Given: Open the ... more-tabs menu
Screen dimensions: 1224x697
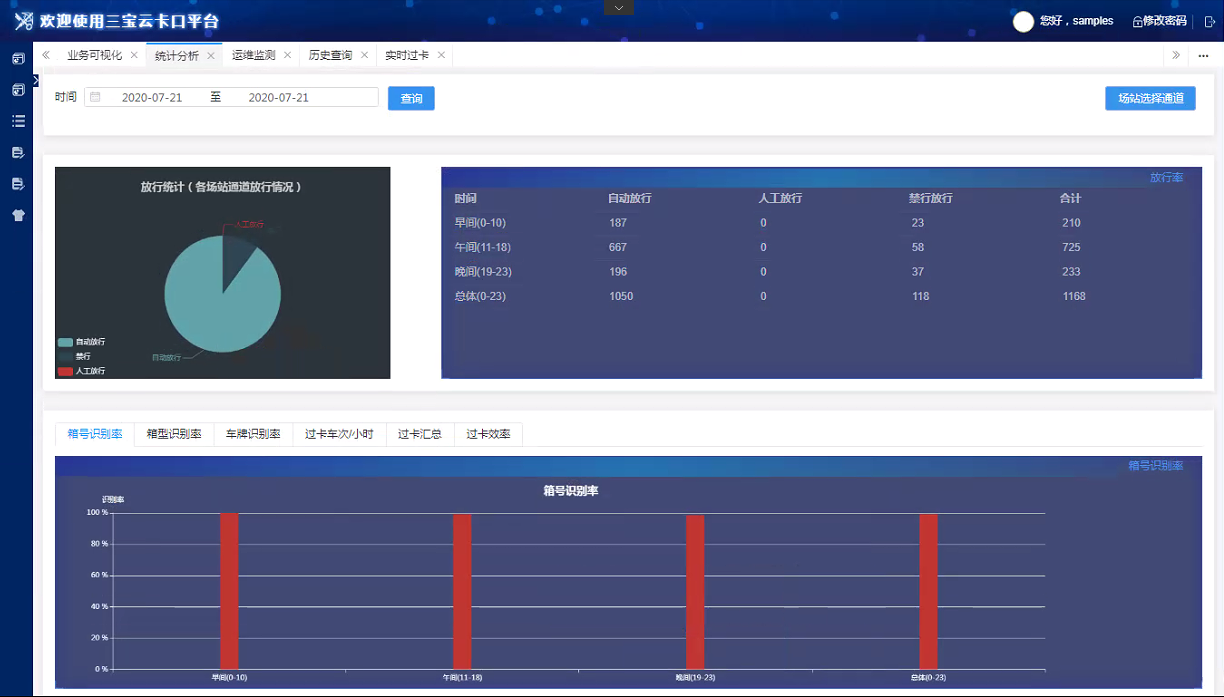Looking at the screenshot, I should (1203, 56).
